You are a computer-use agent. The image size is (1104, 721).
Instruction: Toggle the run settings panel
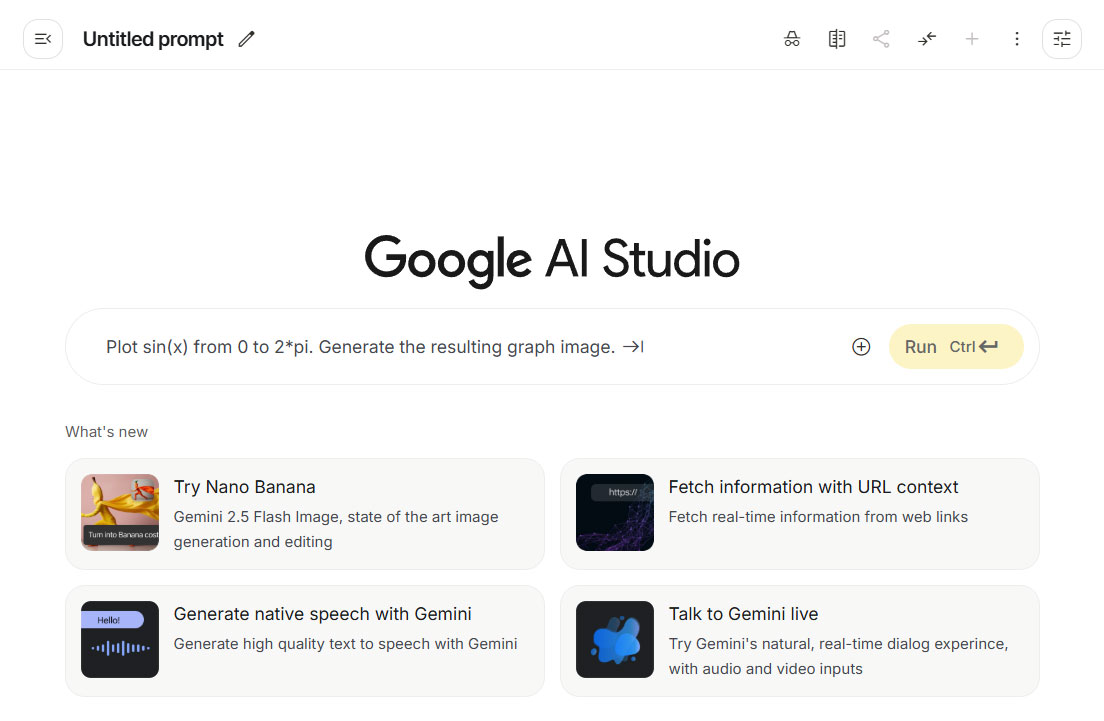click(x=1062, y=39)
